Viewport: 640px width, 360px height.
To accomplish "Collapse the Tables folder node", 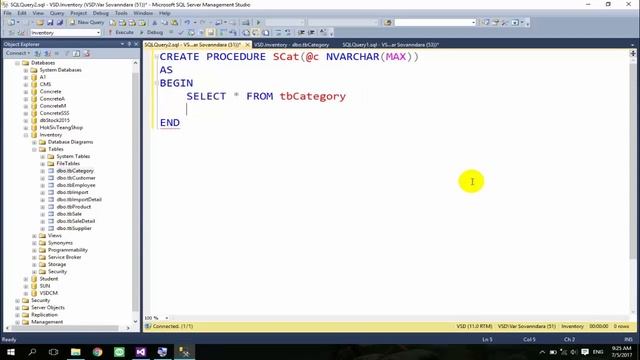I will click(35, 149).
